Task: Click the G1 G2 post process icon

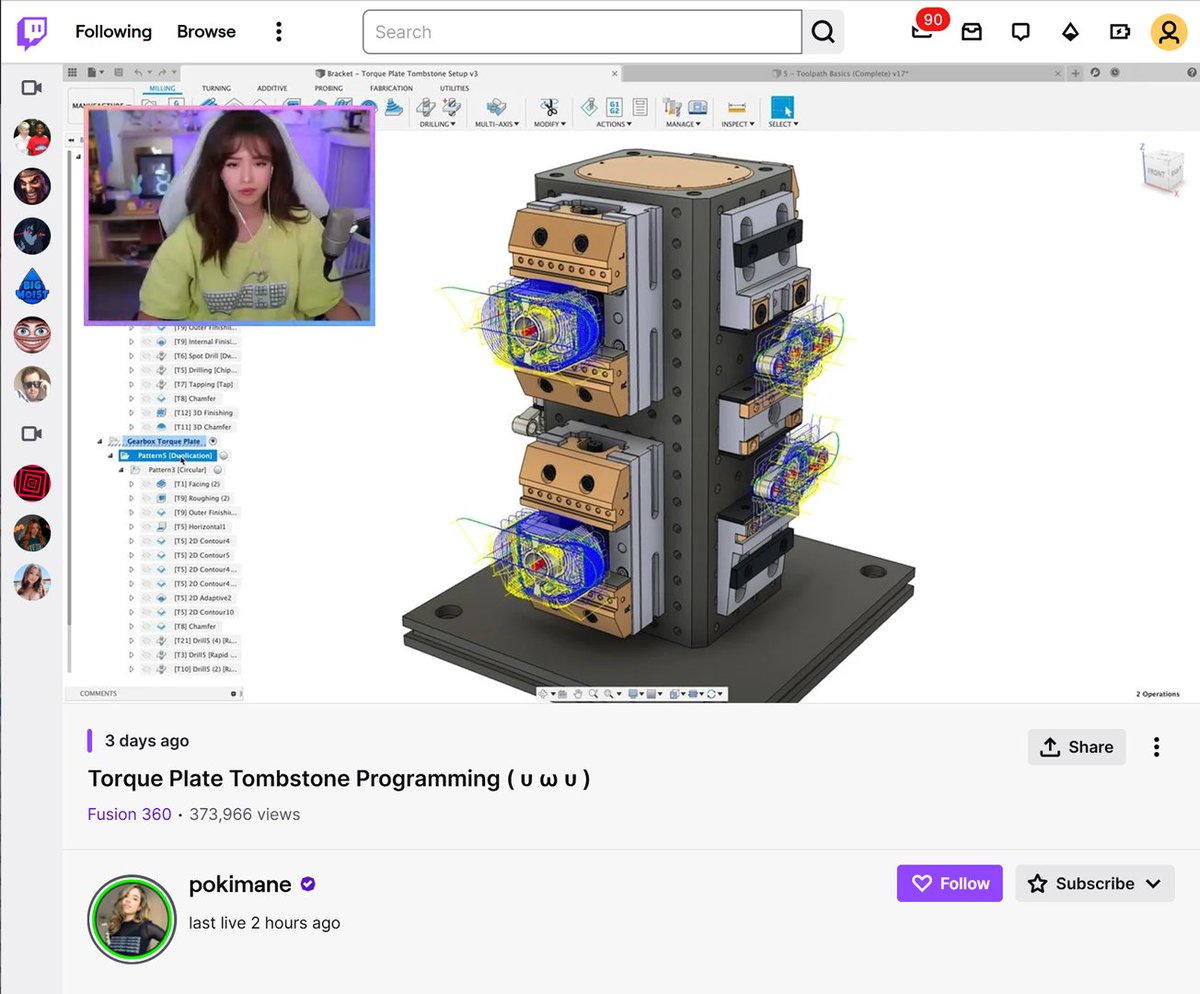Action: click(616, 108)
